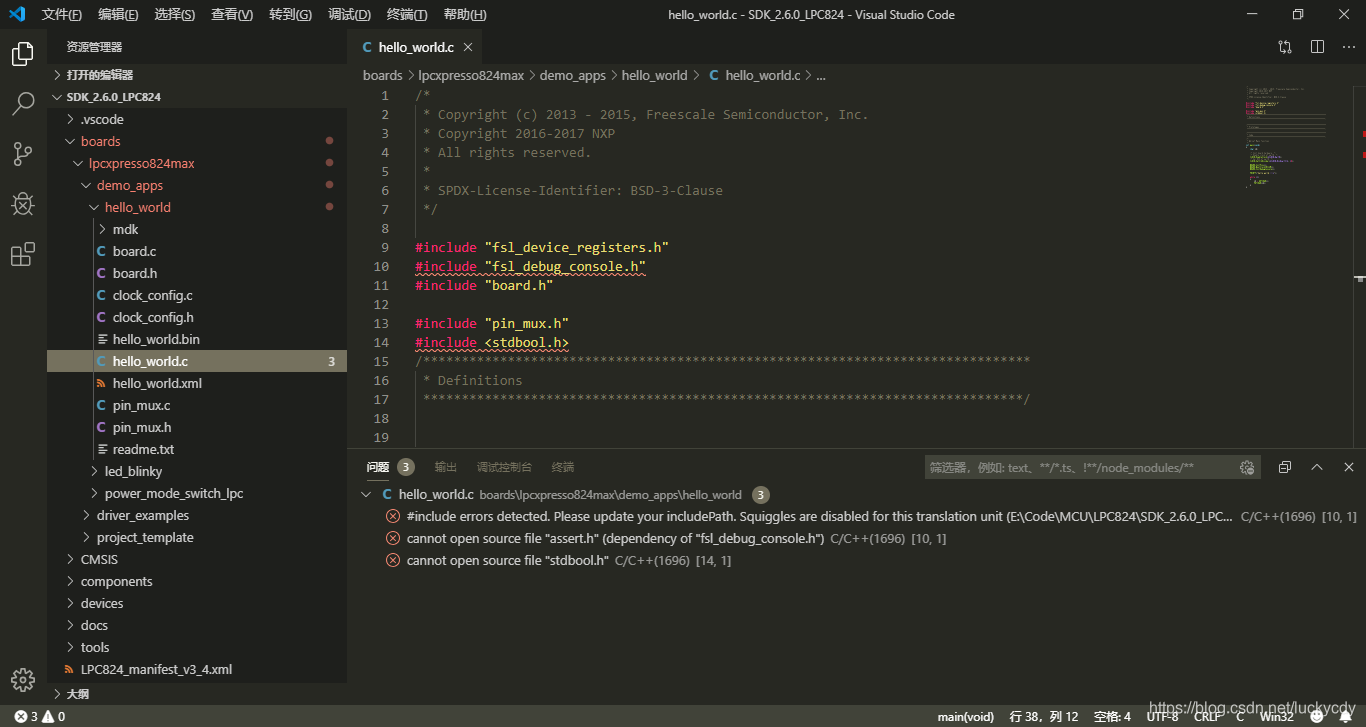The image size is (1366, 727).
Task: Click line and column indicator in status bar
Action: pyautogui.click(x=1044, y=716)
